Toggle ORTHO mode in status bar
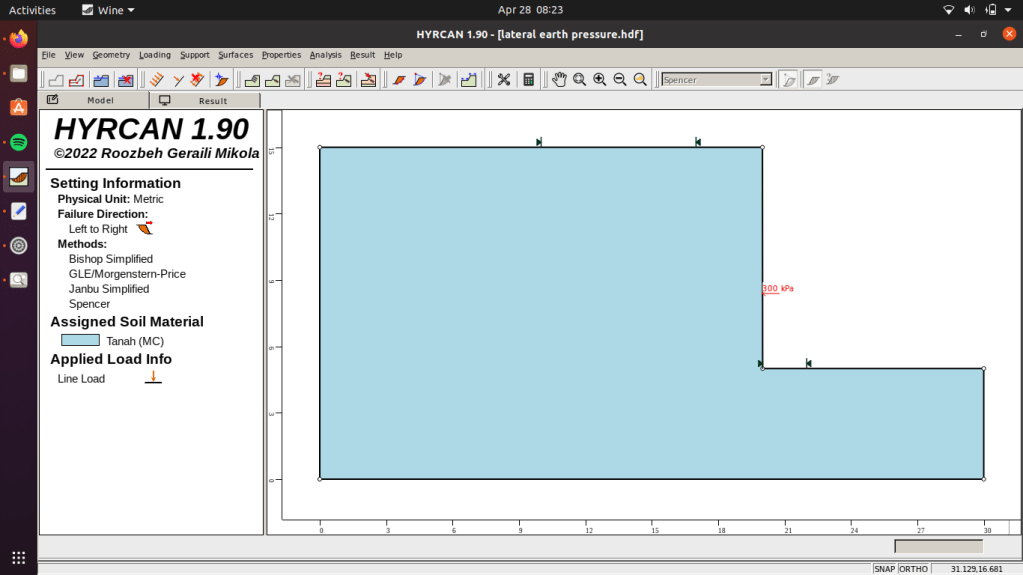The width and height of the screenshot is (1023, 575). click(x=913, y=569)
